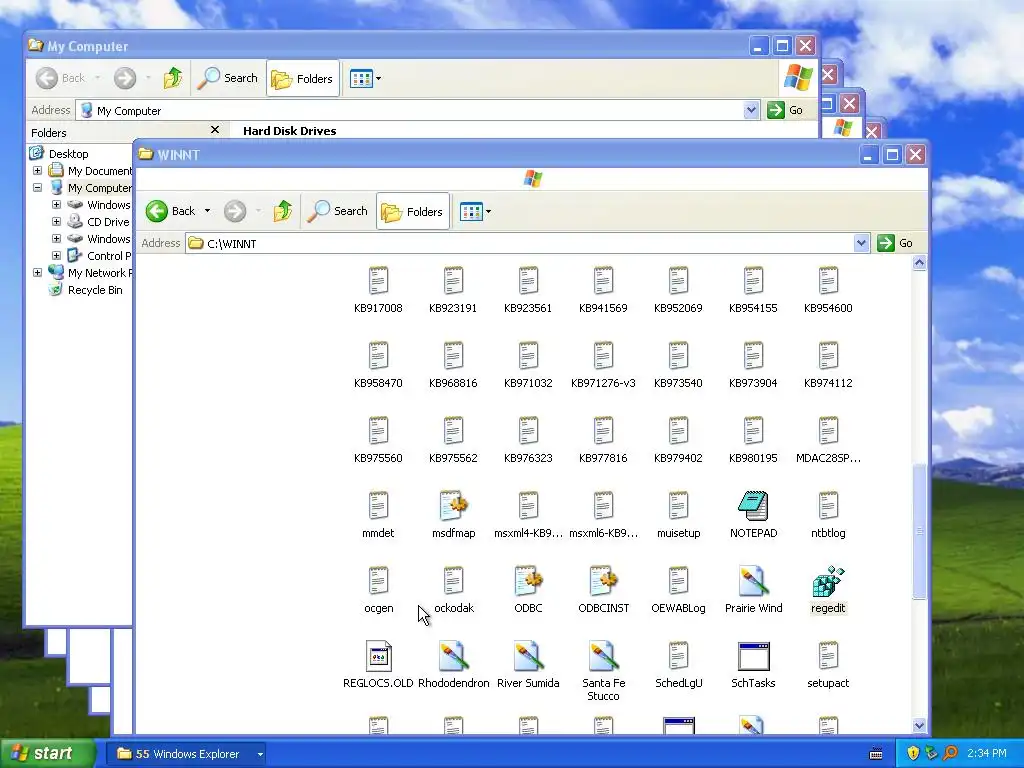Open the Start menu

pos(47,753)
